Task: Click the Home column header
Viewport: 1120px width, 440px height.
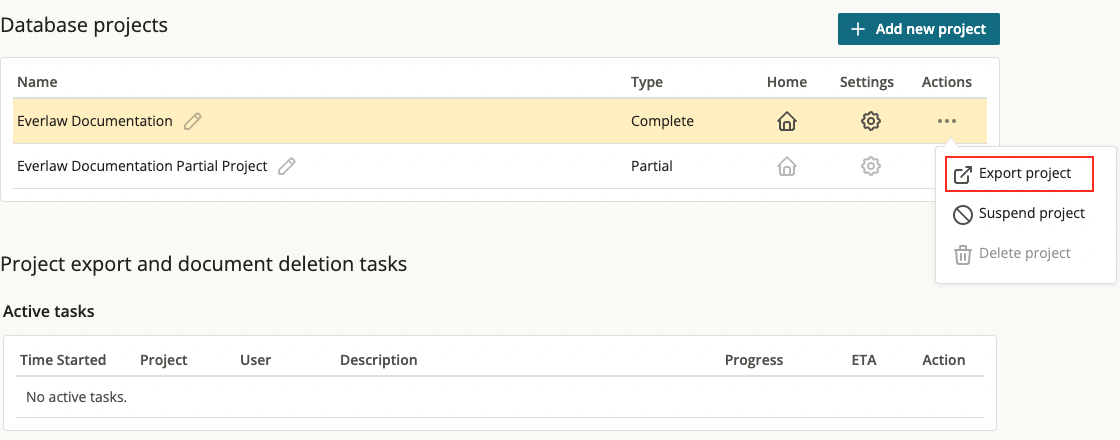Action: pyautogui.click(x=787, y=82)
